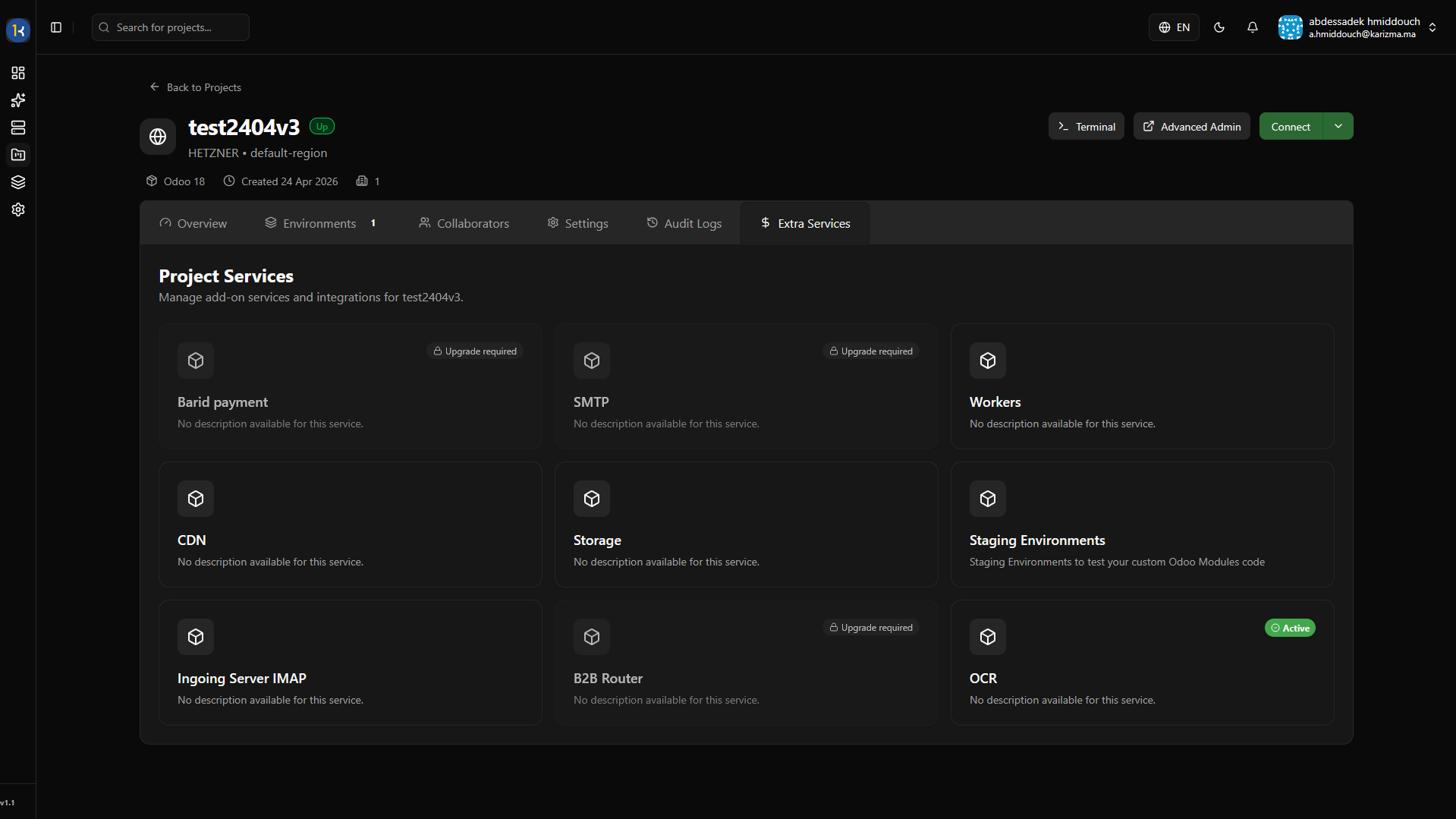This screenshot has height=819, width=1456.
Task: Switch to the Settings tab
Action: tap(577, 223)
